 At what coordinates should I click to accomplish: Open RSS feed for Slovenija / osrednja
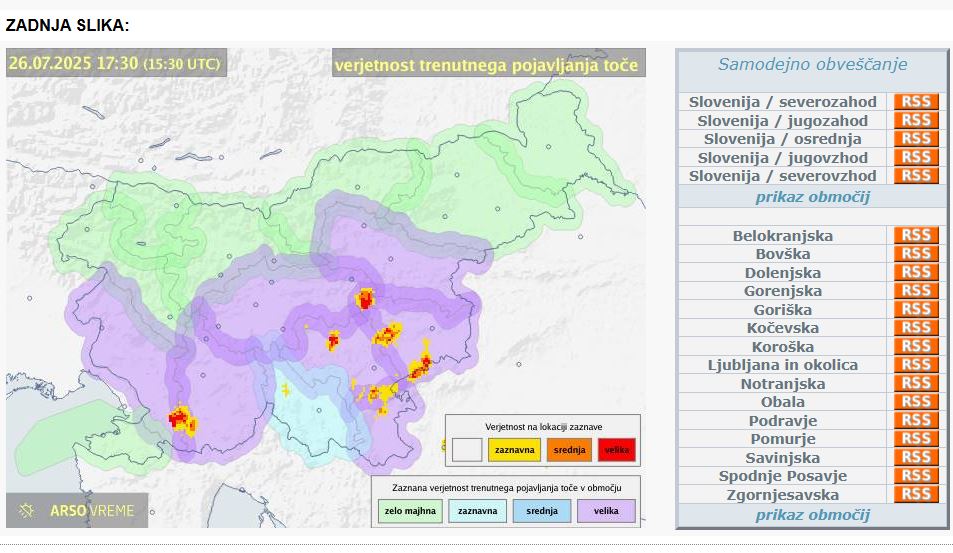915,139
